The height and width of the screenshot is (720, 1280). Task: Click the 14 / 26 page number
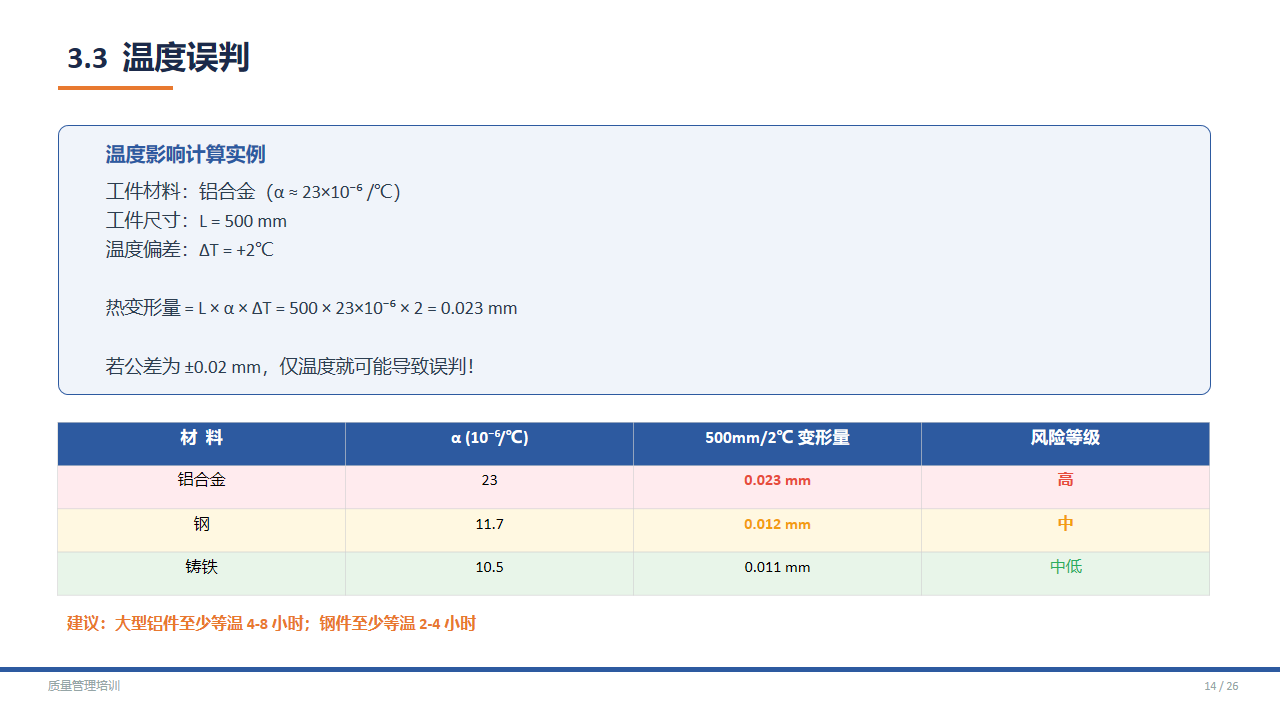[x=1221, y=686]
